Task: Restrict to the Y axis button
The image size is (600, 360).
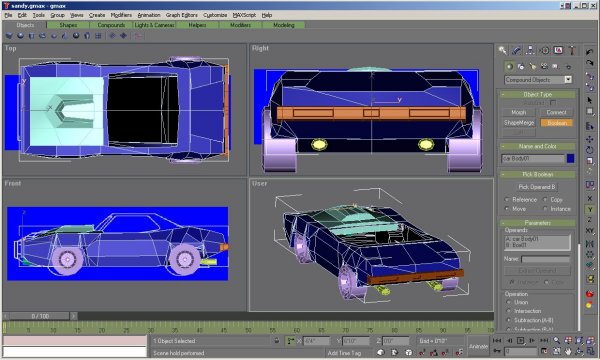Action: pos(589,209)
